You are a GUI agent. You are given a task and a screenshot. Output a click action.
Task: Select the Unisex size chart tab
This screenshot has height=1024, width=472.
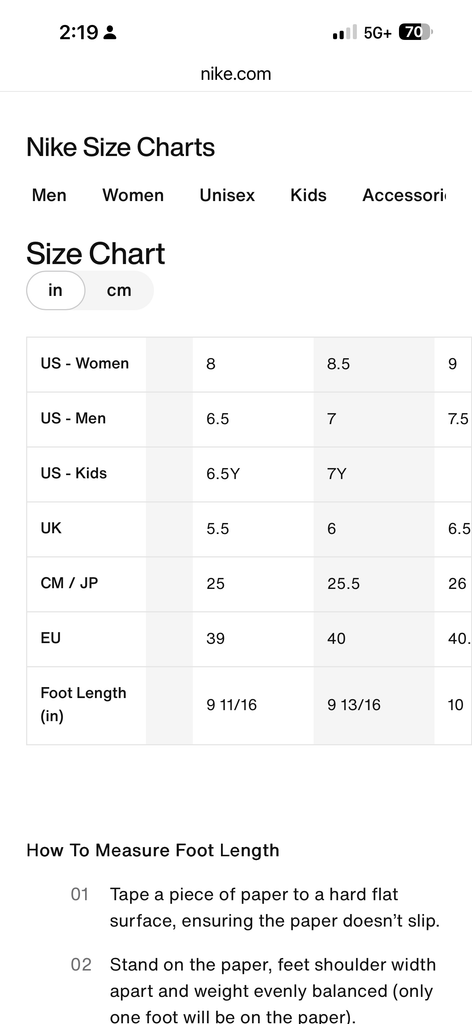pos(227,195)
